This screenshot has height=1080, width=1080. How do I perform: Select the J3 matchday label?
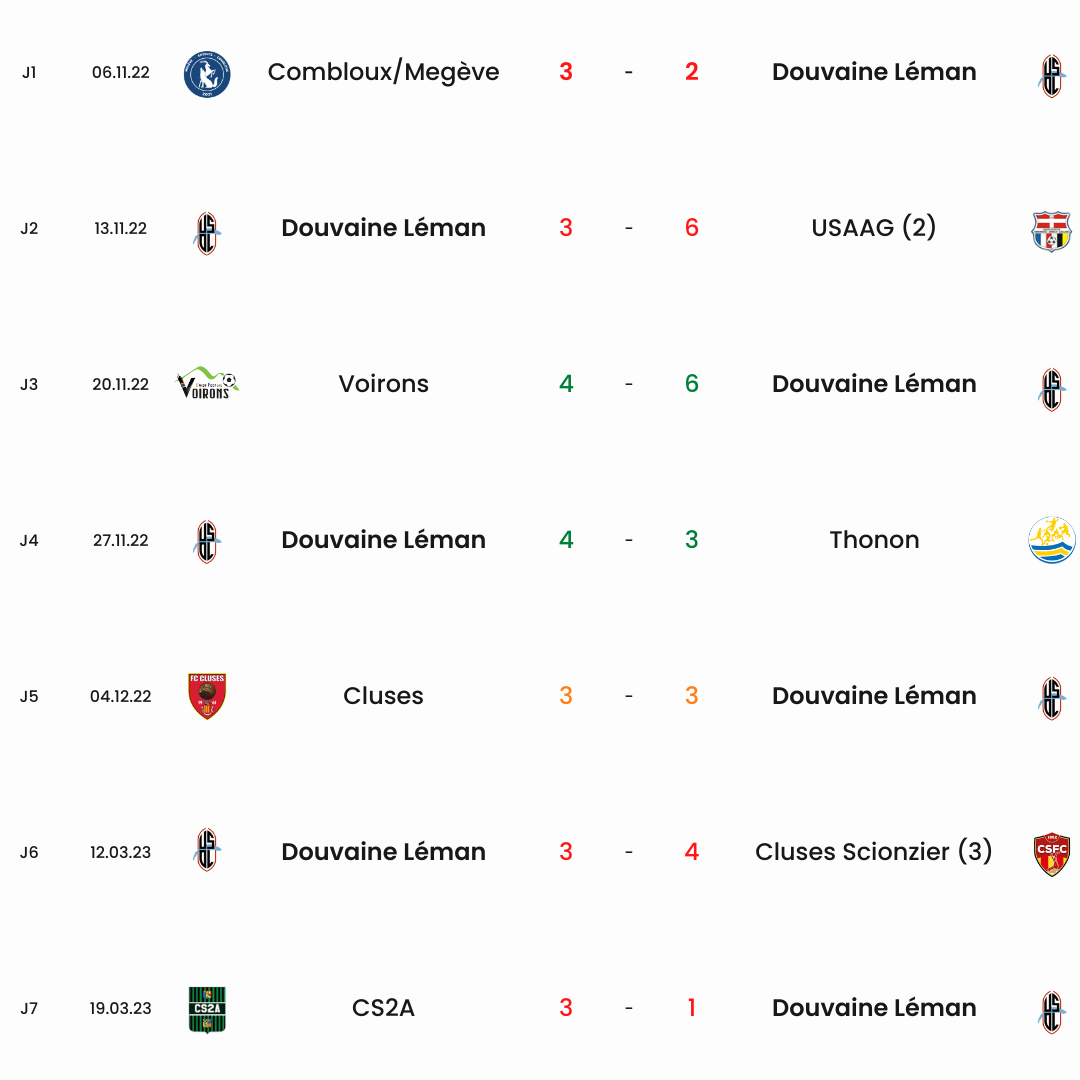(x=29, y=384)
